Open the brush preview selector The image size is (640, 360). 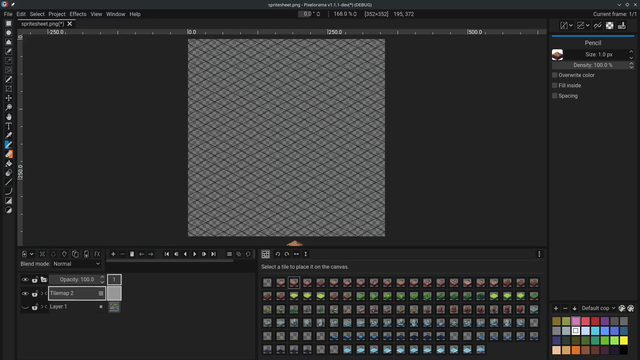click(x=558, y=55)
